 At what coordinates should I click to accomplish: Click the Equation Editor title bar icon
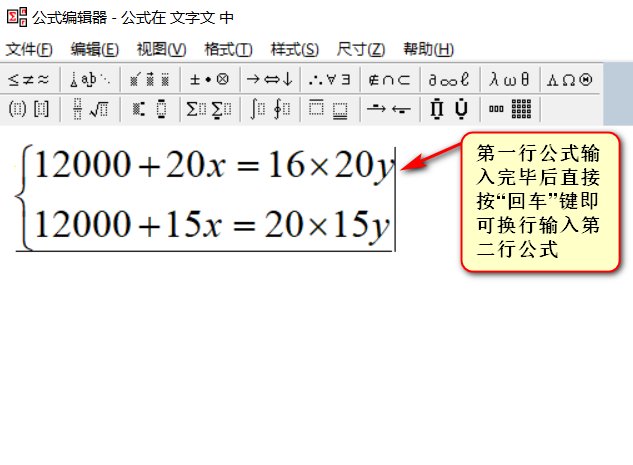tap(17, 17)
